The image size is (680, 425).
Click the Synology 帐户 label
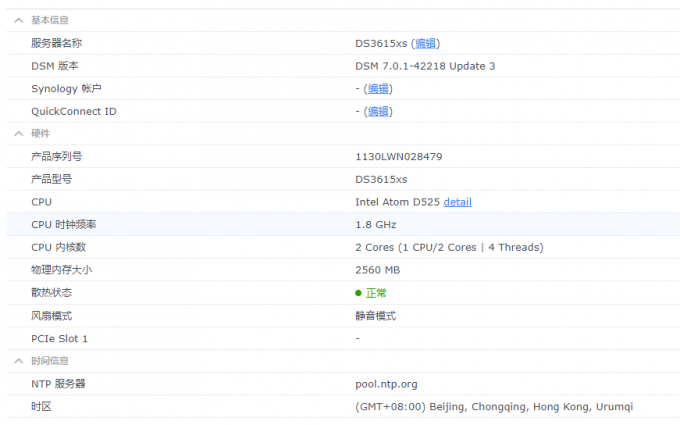point(66,89)
